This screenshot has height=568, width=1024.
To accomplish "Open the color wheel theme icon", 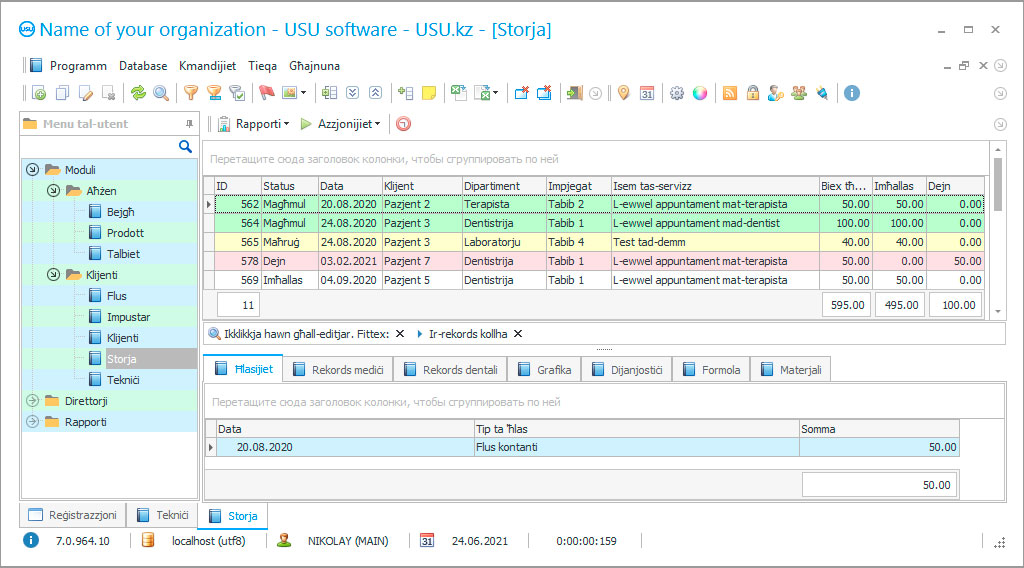I will click(x=700, y=93).
